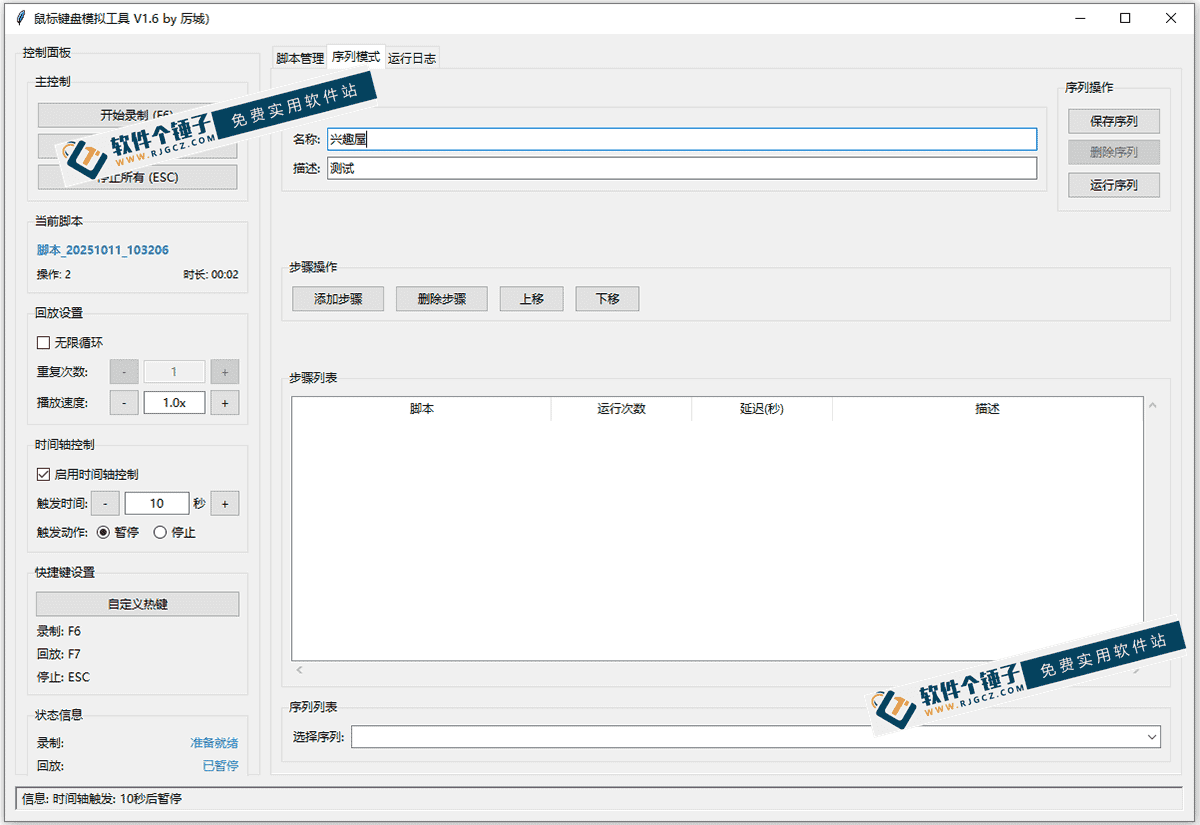Click the 运行序列 button
The width and height of the screenshot is (1200, 825).
tap(1113, 184)
